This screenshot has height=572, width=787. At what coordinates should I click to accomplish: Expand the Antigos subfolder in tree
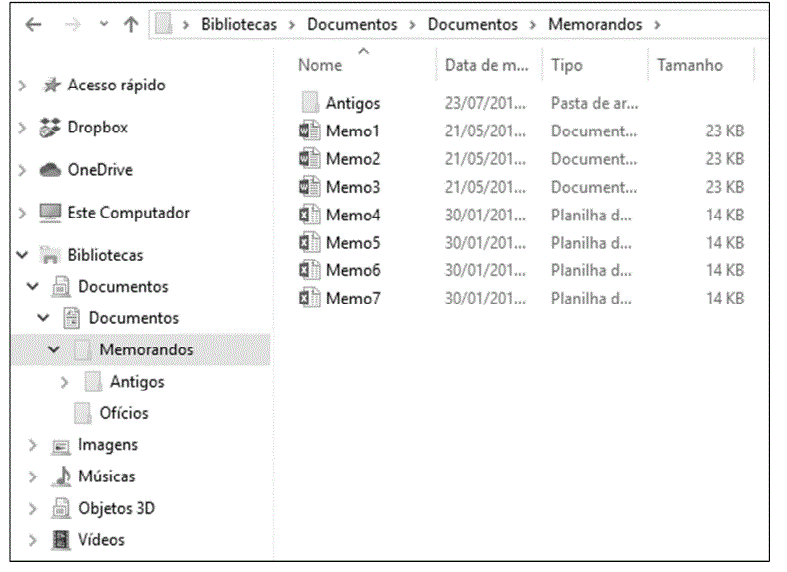pyautogui.click(x=64, y=383)
